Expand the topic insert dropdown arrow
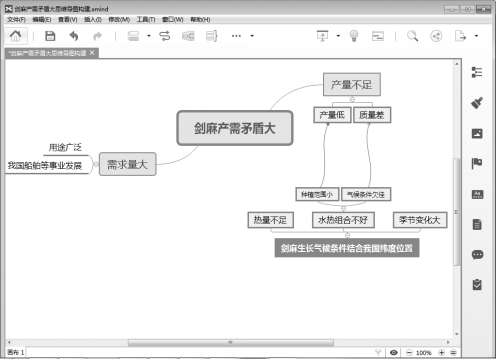This screenshot has height=360, width=497. click(x=149, y=36)
